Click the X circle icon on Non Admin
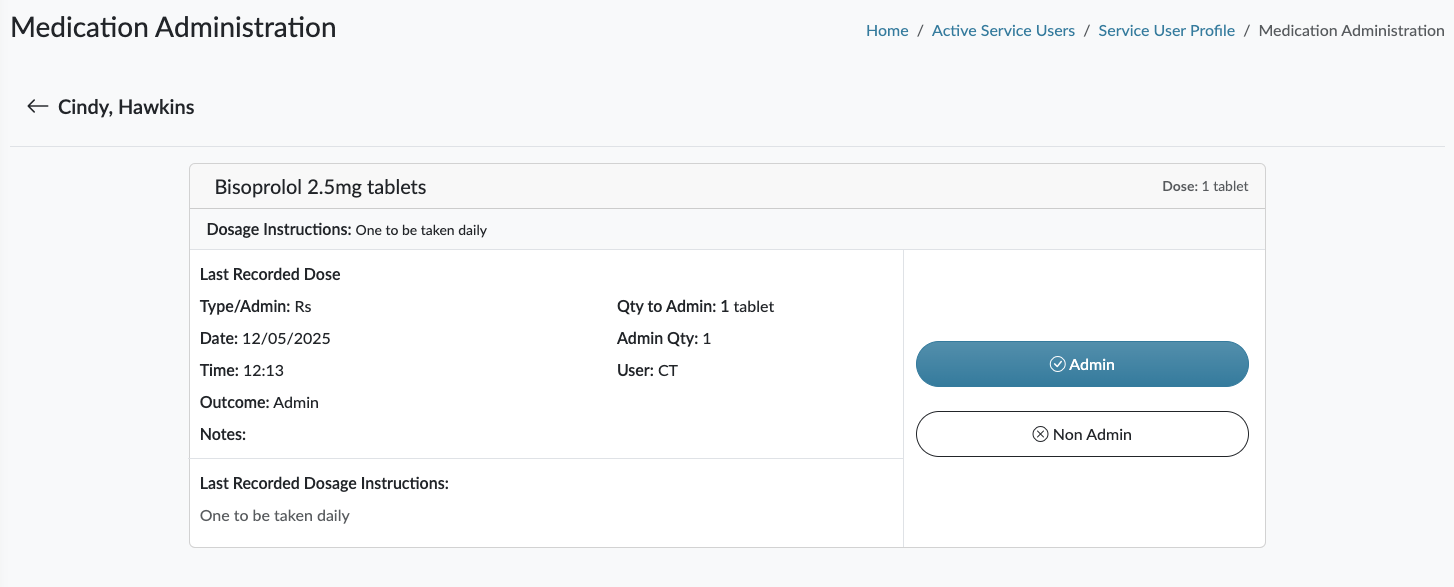The height and width of the screenshot is (587, 1454). coord(1040,435)
